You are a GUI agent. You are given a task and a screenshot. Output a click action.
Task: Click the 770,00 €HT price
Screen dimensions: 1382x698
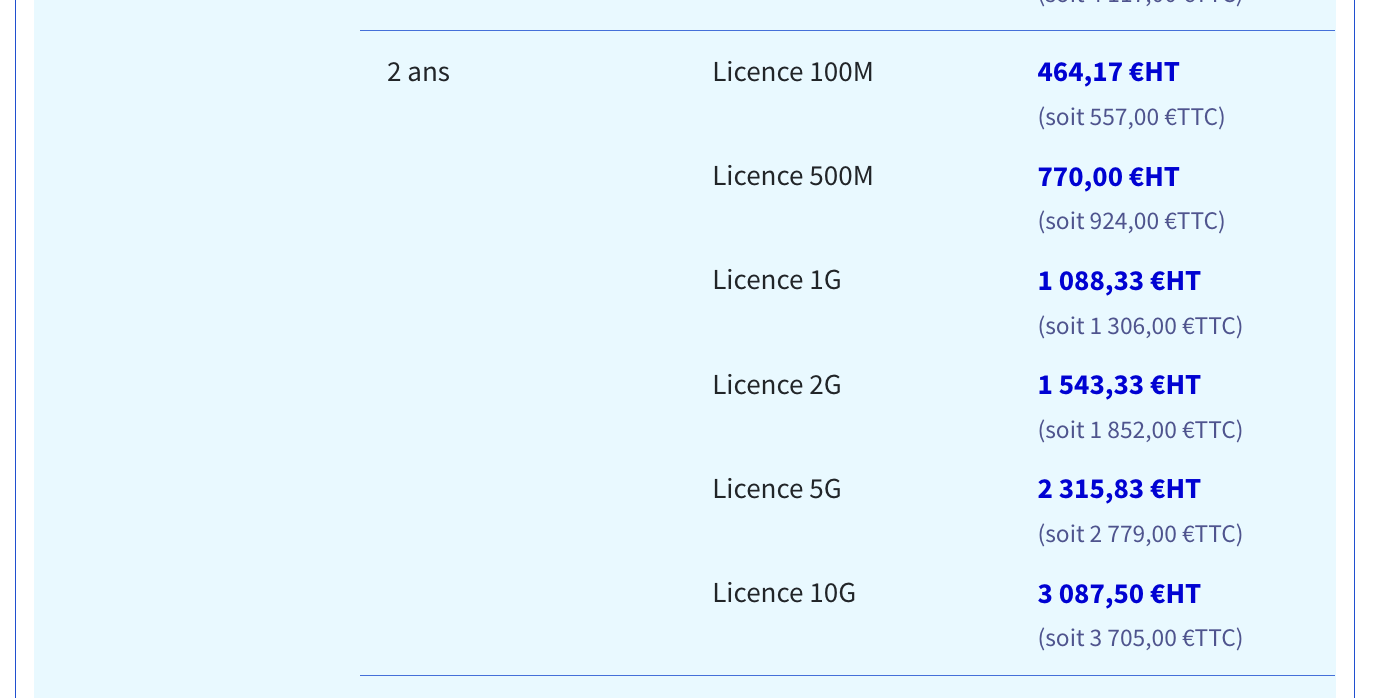pos(1108,177)
